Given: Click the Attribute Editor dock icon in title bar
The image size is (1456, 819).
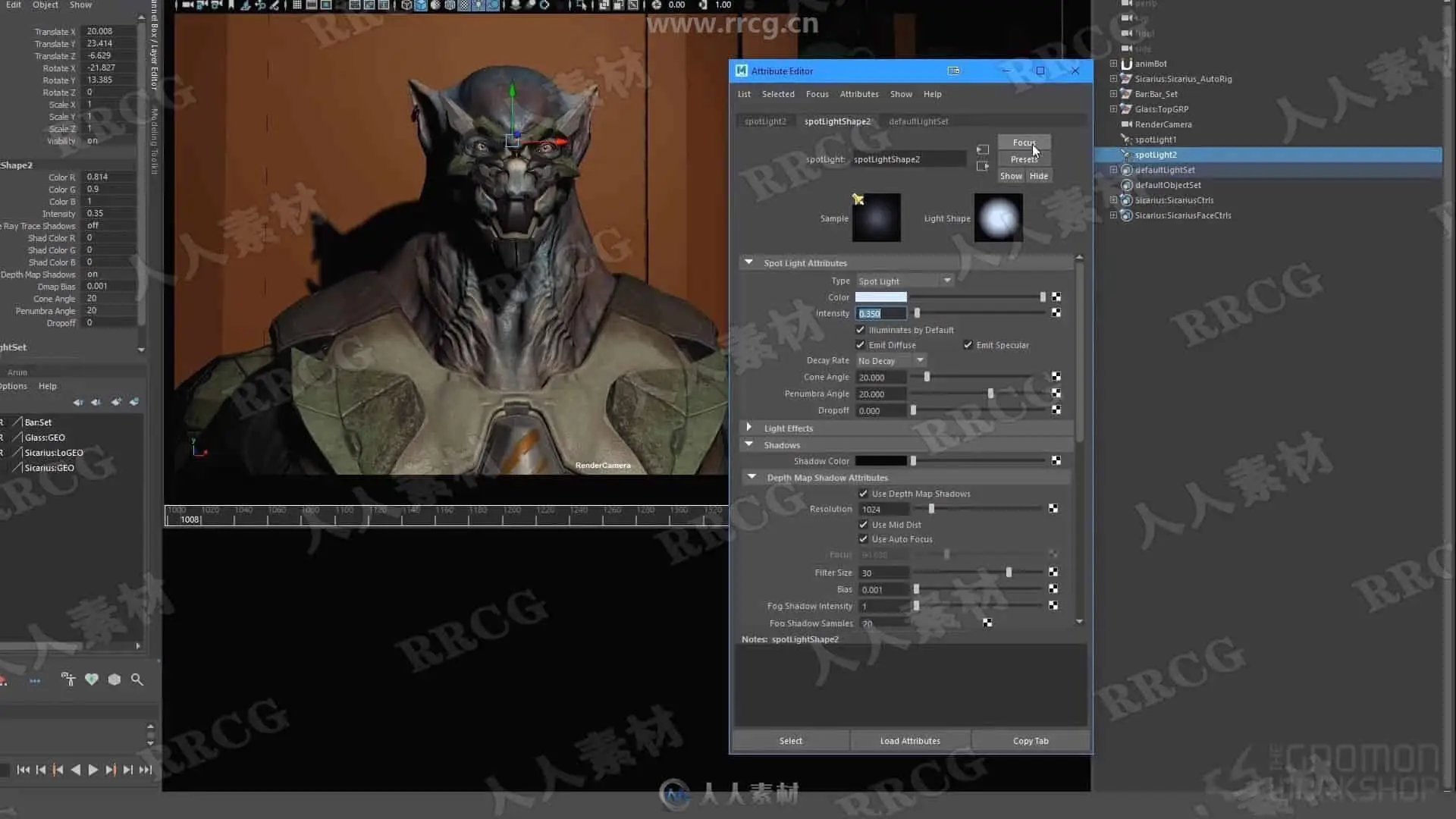Looking at the screenshot, I should (x=954, y=71).
